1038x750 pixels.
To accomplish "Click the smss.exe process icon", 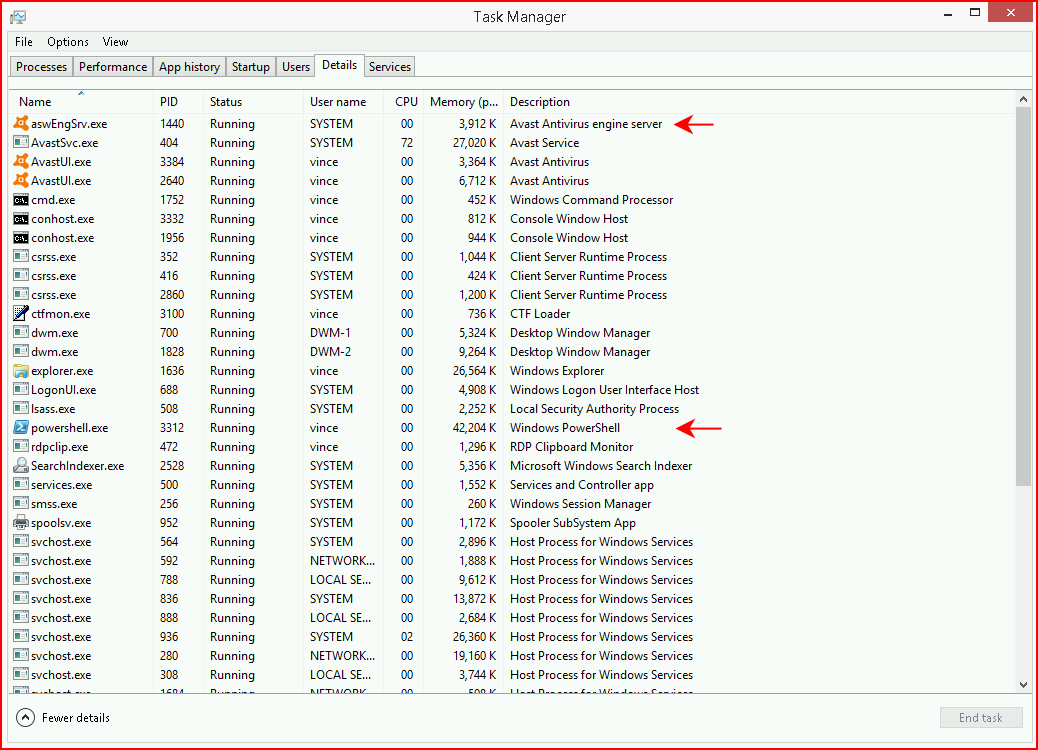I will [x=21, y=504].
